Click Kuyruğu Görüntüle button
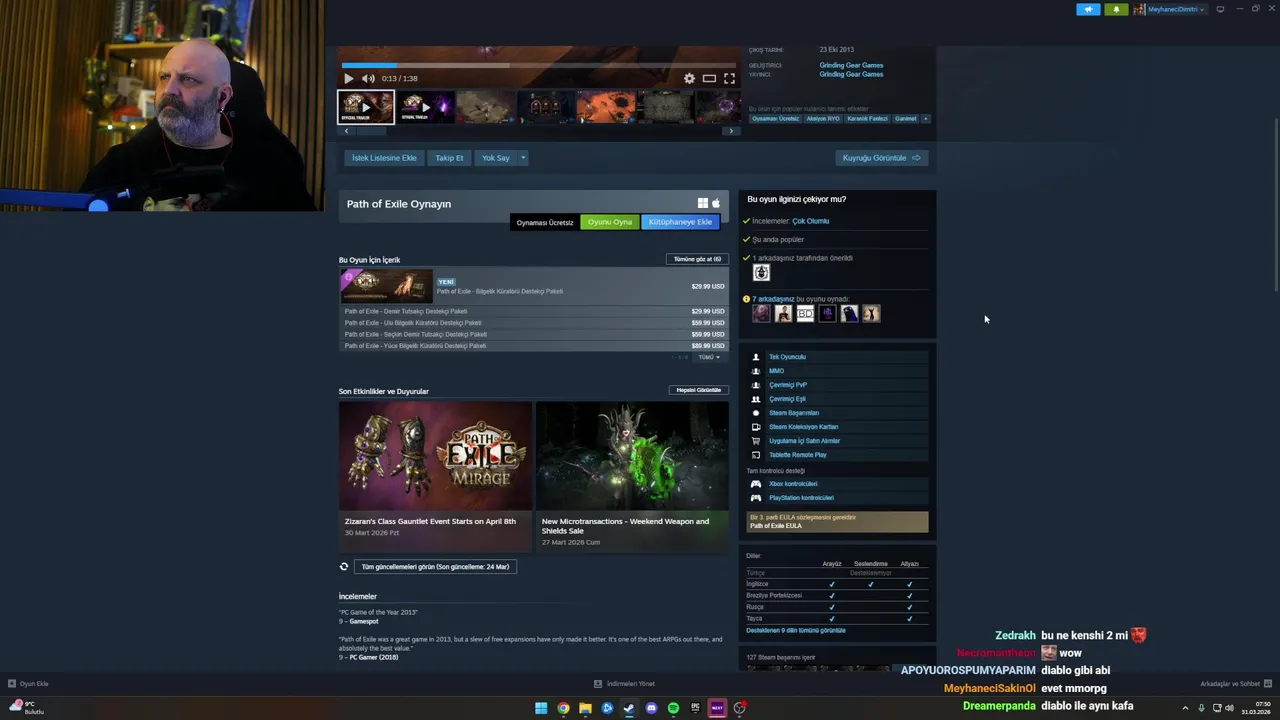The height and width of the screenshot is (720, 1280). [881, 158]
